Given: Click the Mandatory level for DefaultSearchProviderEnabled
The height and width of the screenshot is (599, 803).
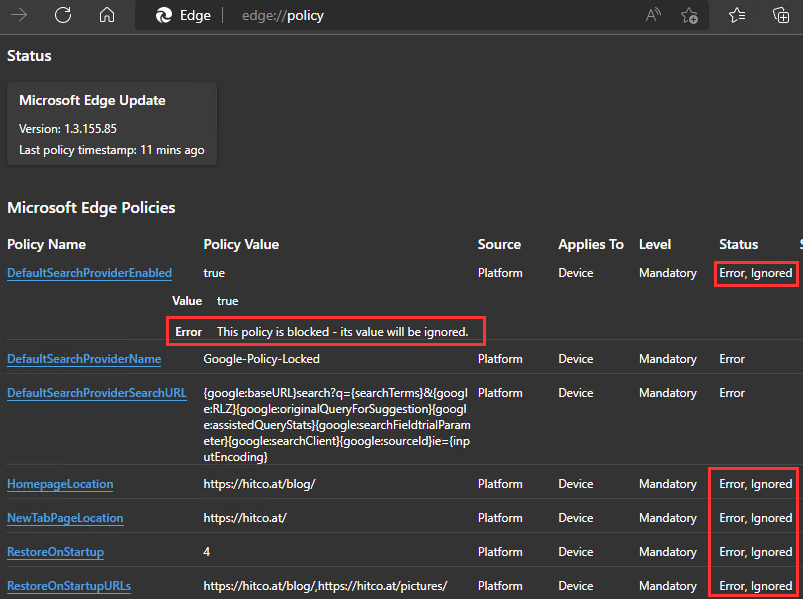Looking at the screenshot, I should [x=668, y=273].
